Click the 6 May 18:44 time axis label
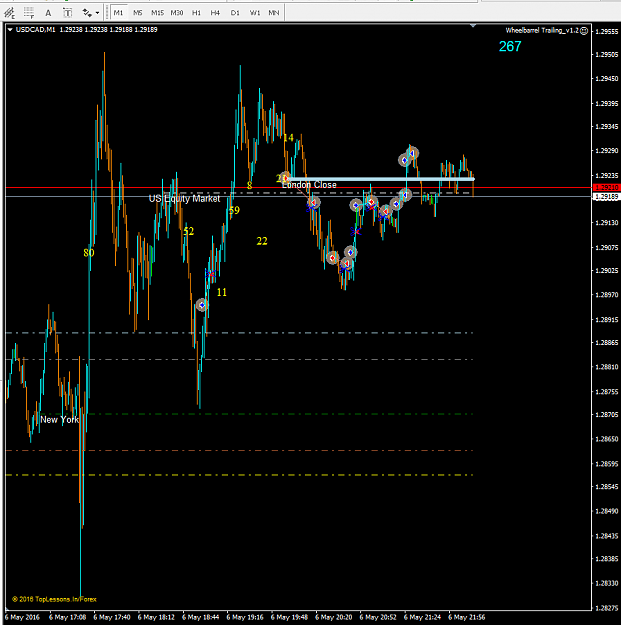Viewport: 621px width, 625px height. point(200,617)
